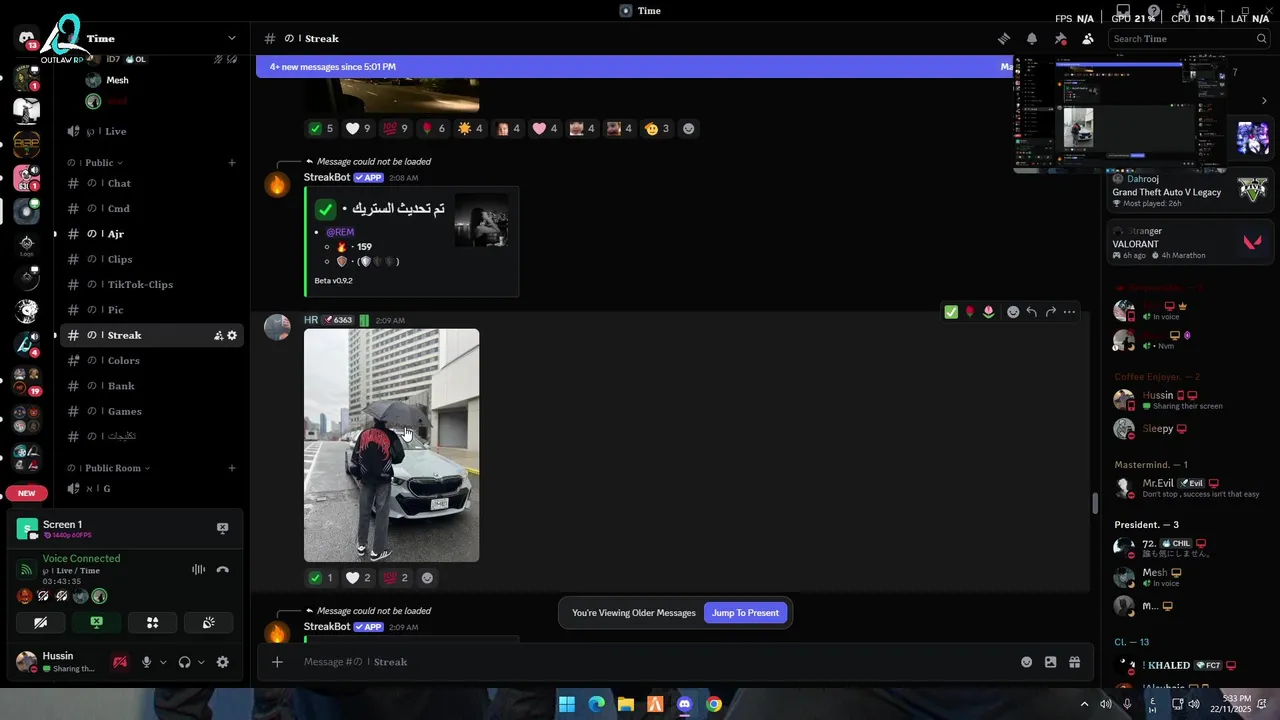Reply to HR's message with arrow icon
Screen dimensions: 1280x720
[1032, 312]
